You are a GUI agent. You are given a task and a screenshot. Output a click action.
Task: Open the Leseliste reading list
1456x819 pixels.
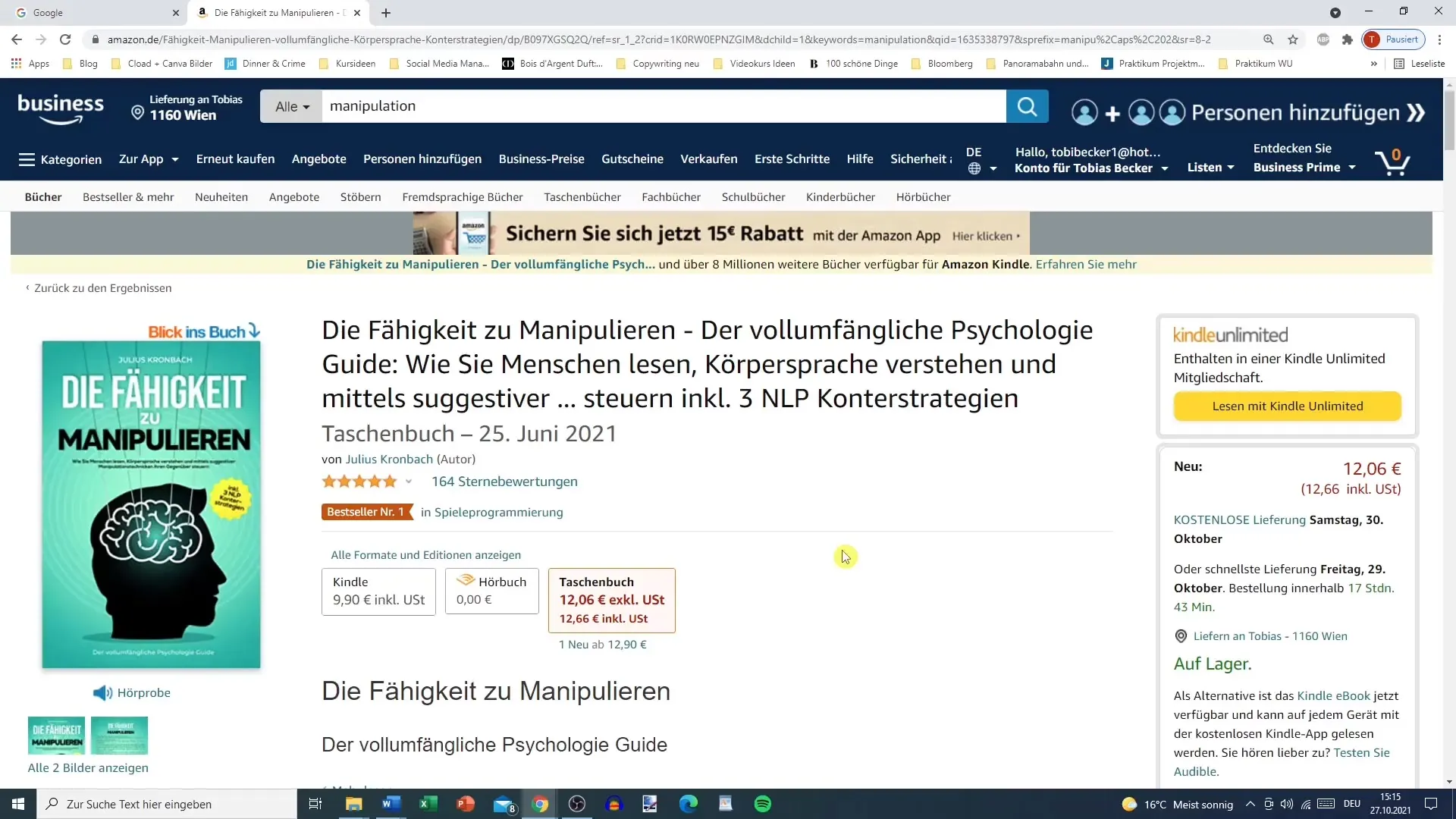click(x=1420, y=64)
